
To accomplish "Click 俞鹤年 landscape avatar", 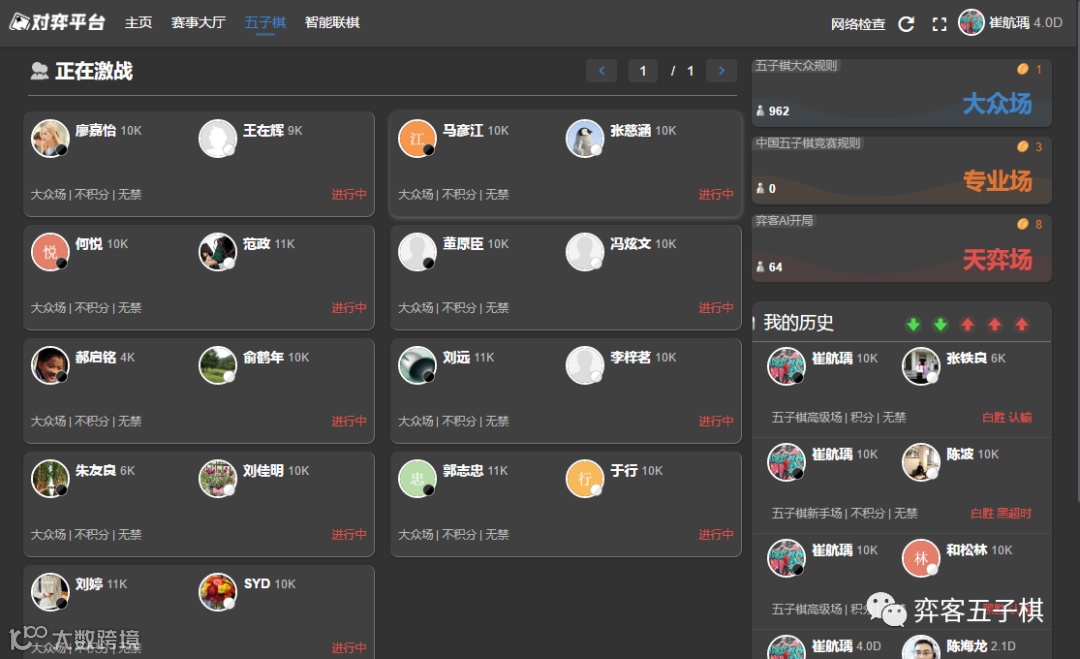I will 218,365.
